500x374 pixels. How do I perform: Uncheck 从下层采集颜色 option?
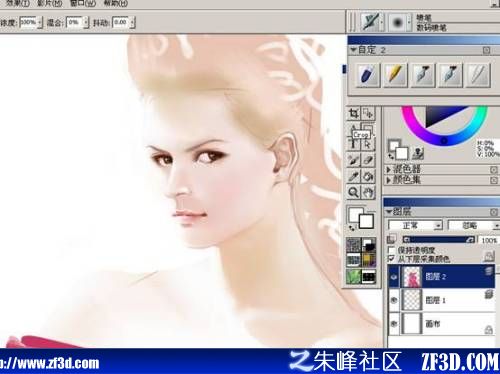pos(392,258)
